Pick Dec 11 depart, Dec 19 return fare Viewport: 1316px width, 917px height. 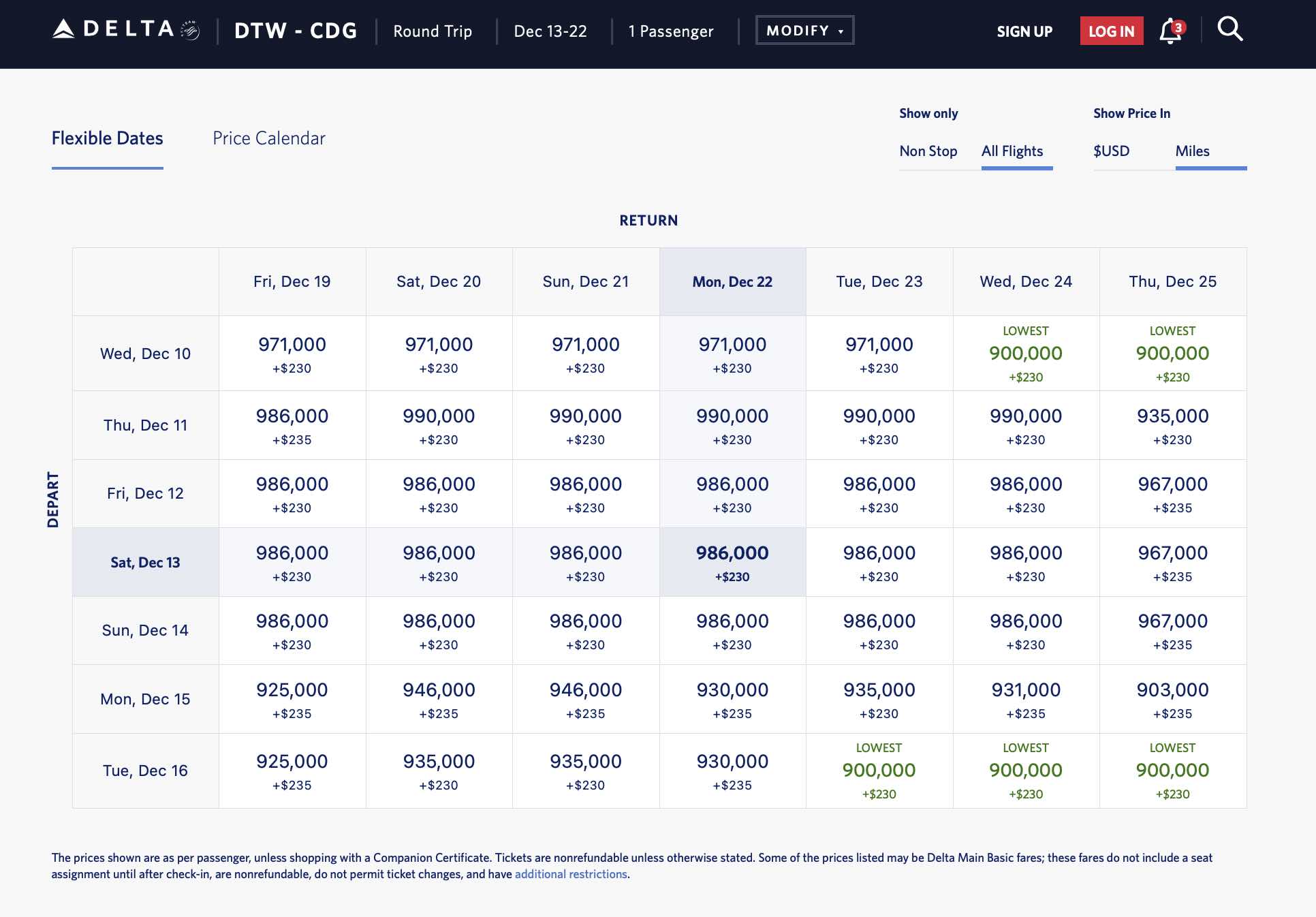click(292, 426)
